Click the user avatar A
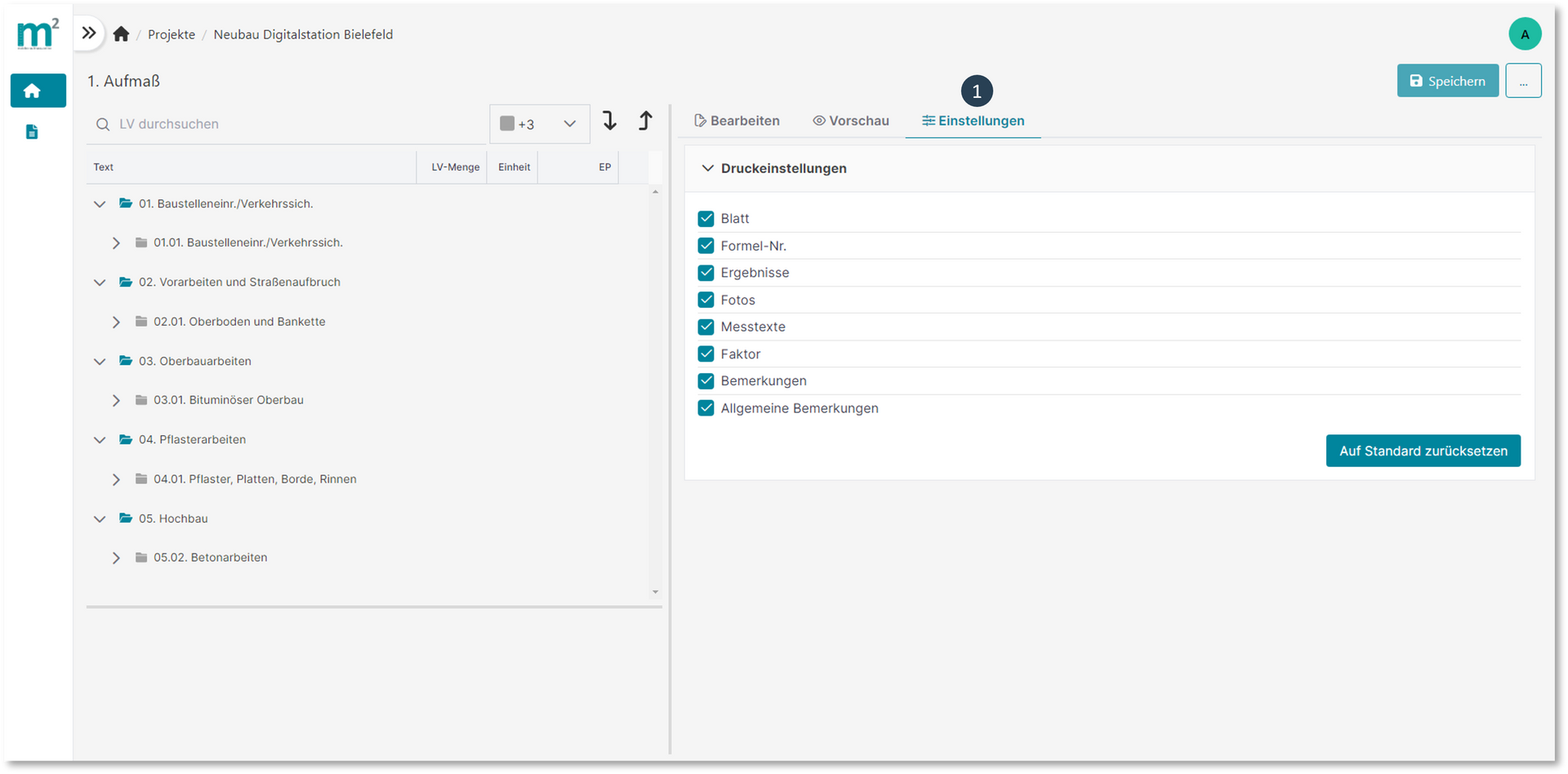 pos(1525,34)
